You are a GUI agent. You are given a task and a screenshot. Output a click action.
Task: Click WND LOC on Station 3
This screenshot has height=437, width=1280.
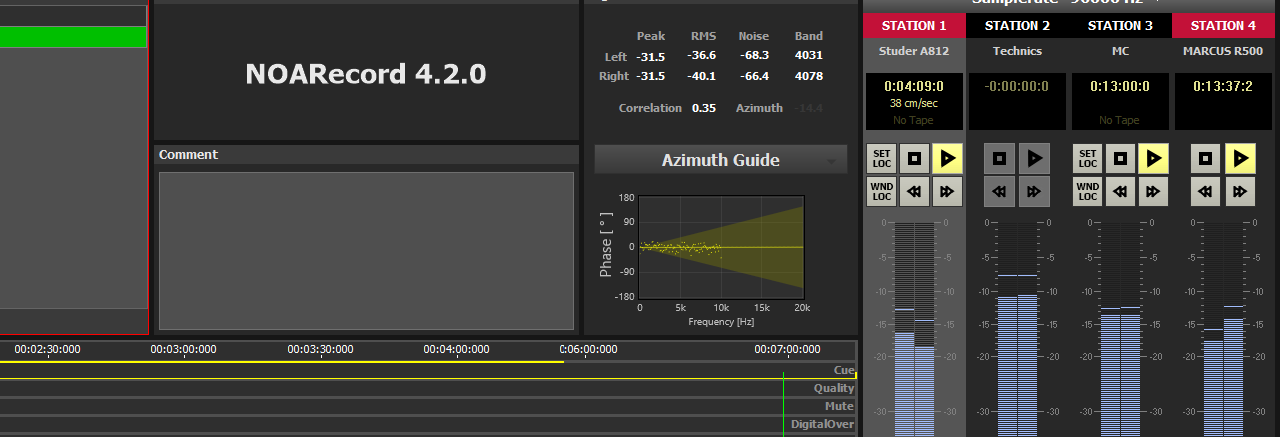(x=1087, y=191)
